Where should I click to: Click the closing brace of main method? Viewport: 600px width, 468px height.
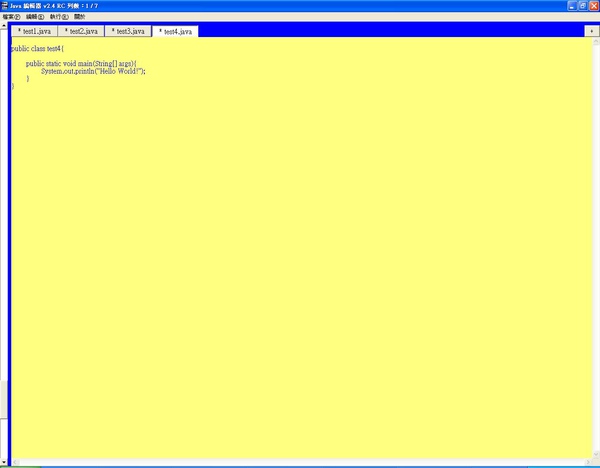[28, 78]
